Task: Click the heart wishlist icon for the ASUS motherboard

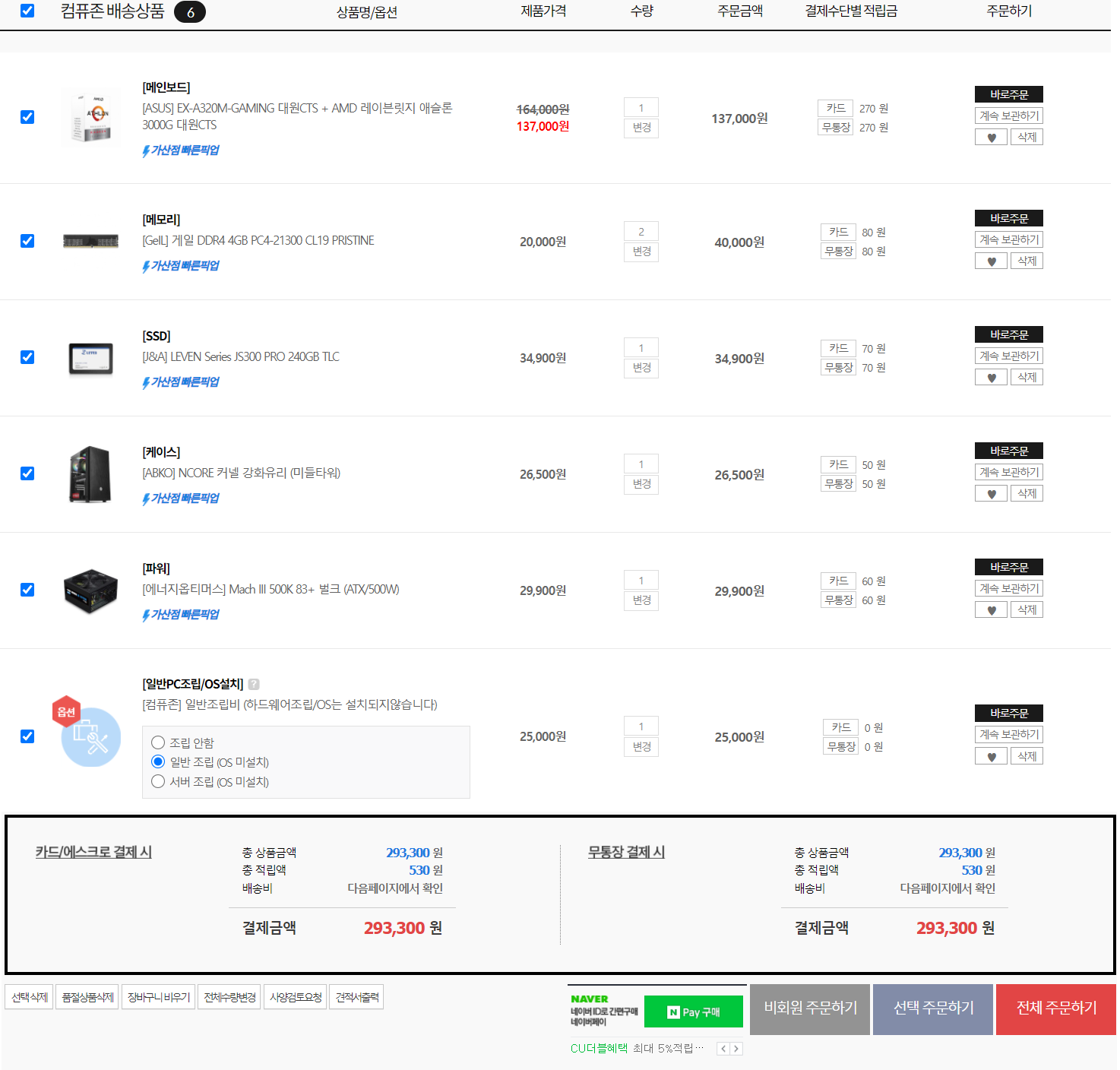Action: 991,138
